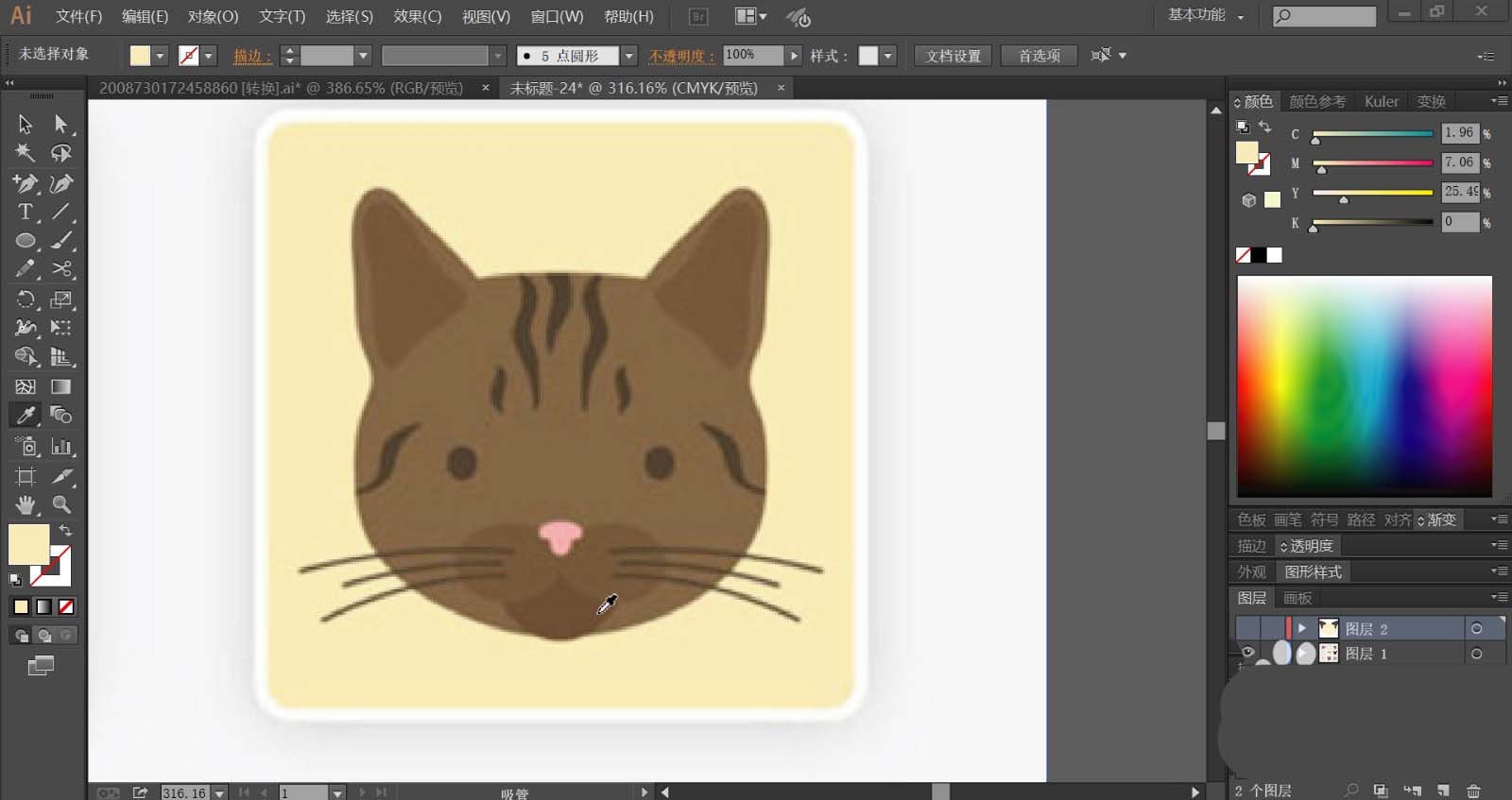This screenshot has width=1512, height=800.
Task: Switch to the 未标题-24 document tab
Action: (633, 88)
